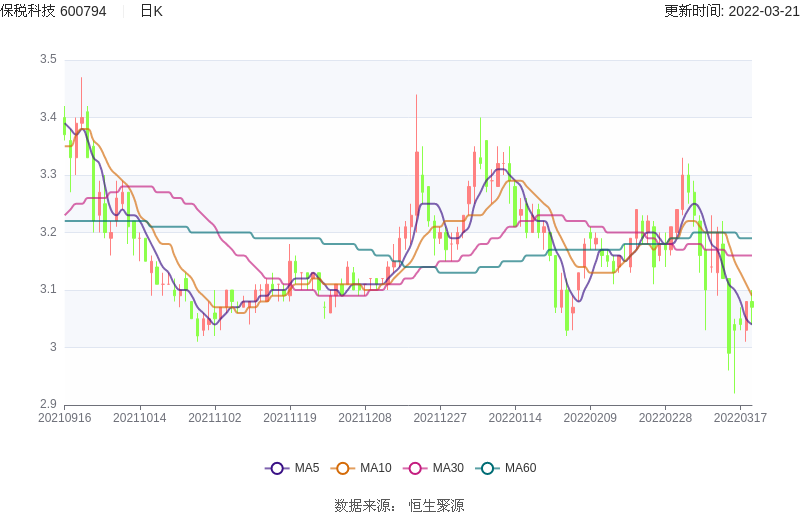Click the 20220114 date axis label

pos(514,418)
